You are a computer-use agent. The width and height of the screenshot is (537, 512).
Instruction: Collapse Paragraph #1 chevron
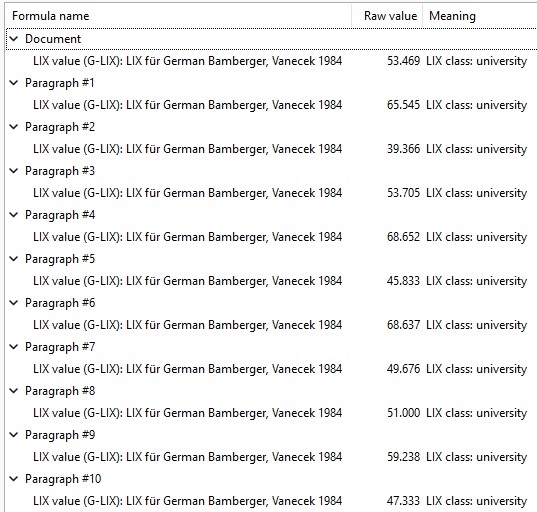point(14,83)
